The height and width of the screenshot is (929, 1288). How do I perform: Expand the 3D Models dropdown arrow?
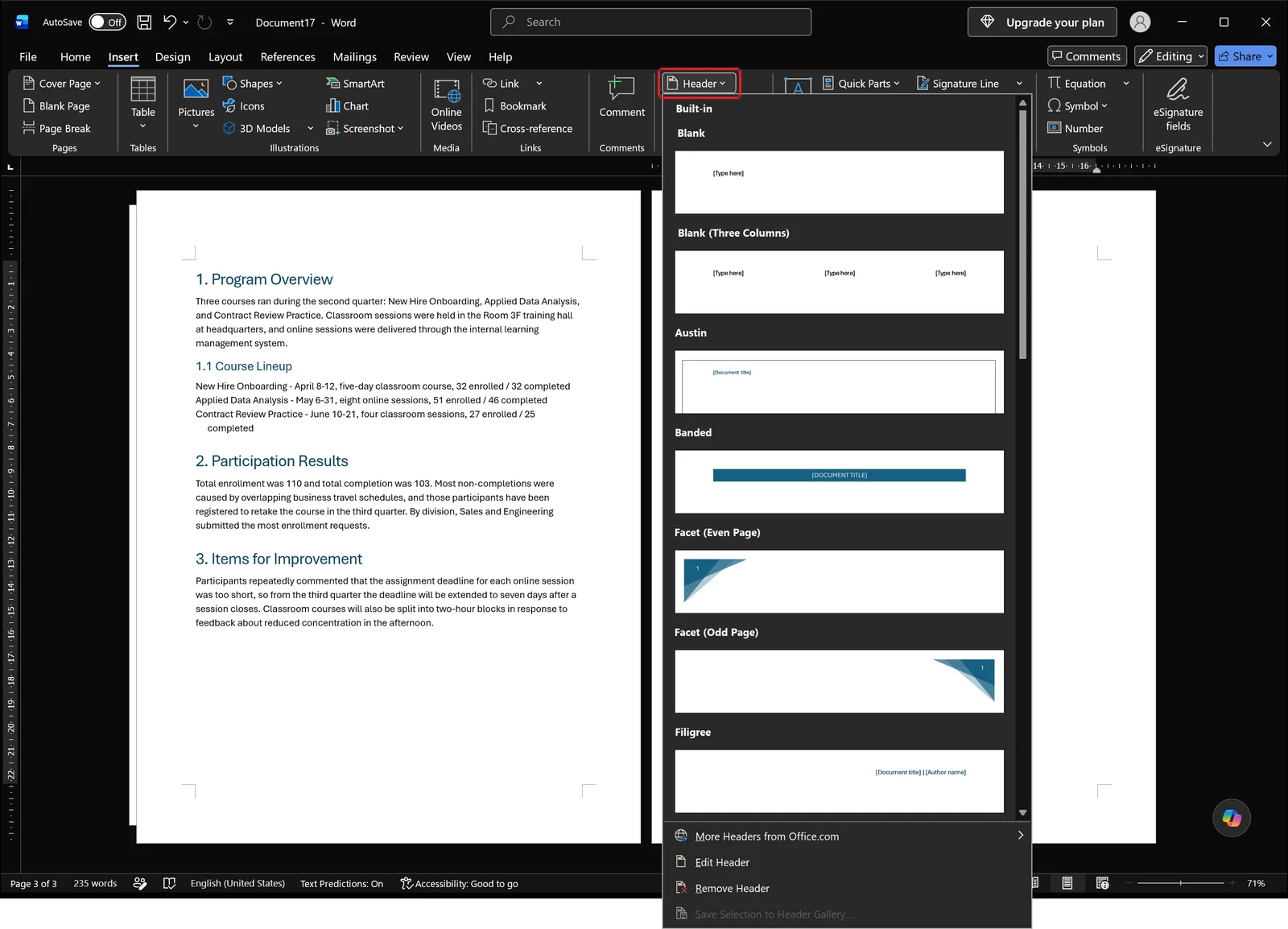pos(310,129)
